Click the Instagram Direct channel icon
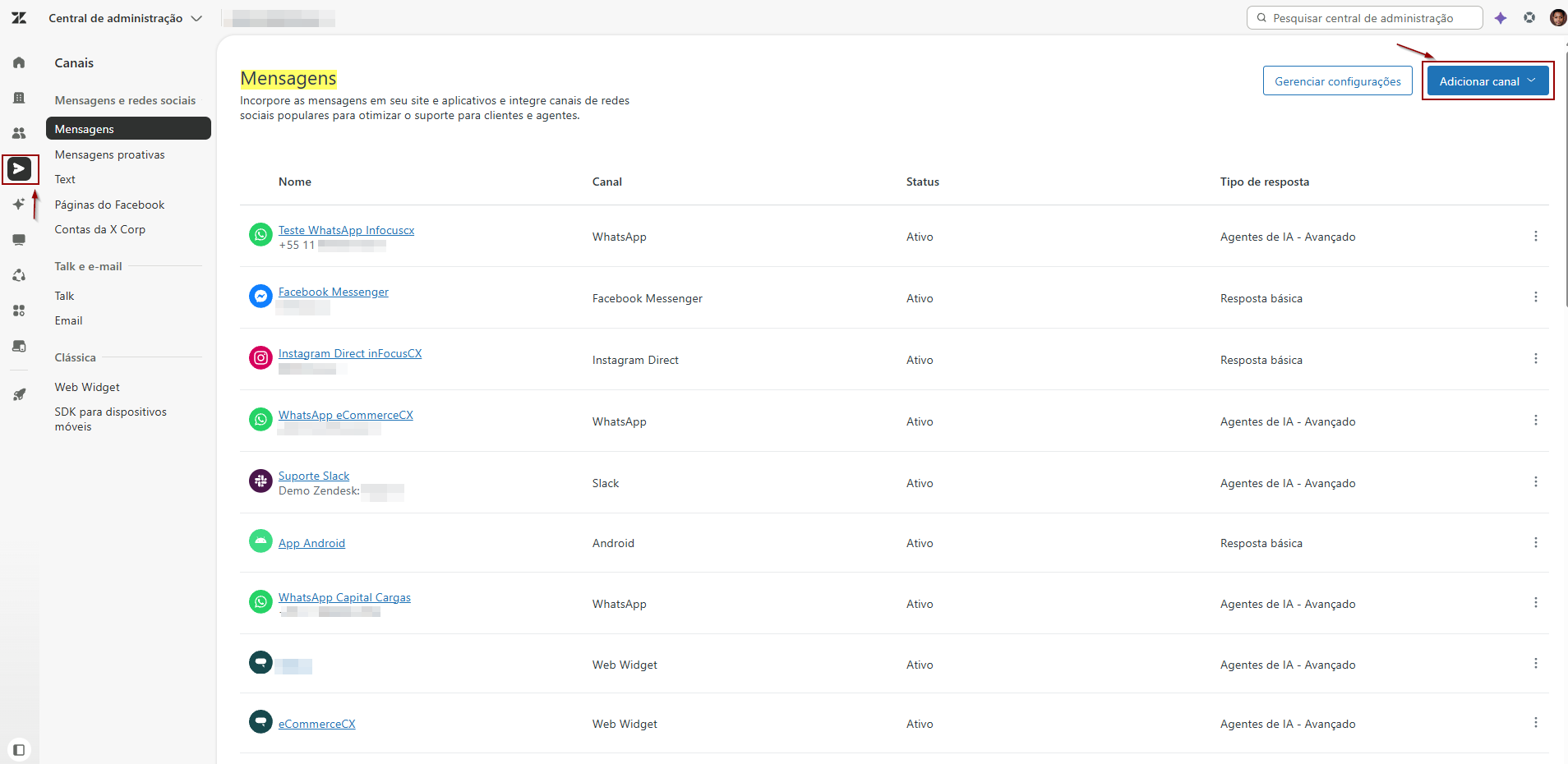The height and width of the screenshot is (764, 1568). coord(261,357)
